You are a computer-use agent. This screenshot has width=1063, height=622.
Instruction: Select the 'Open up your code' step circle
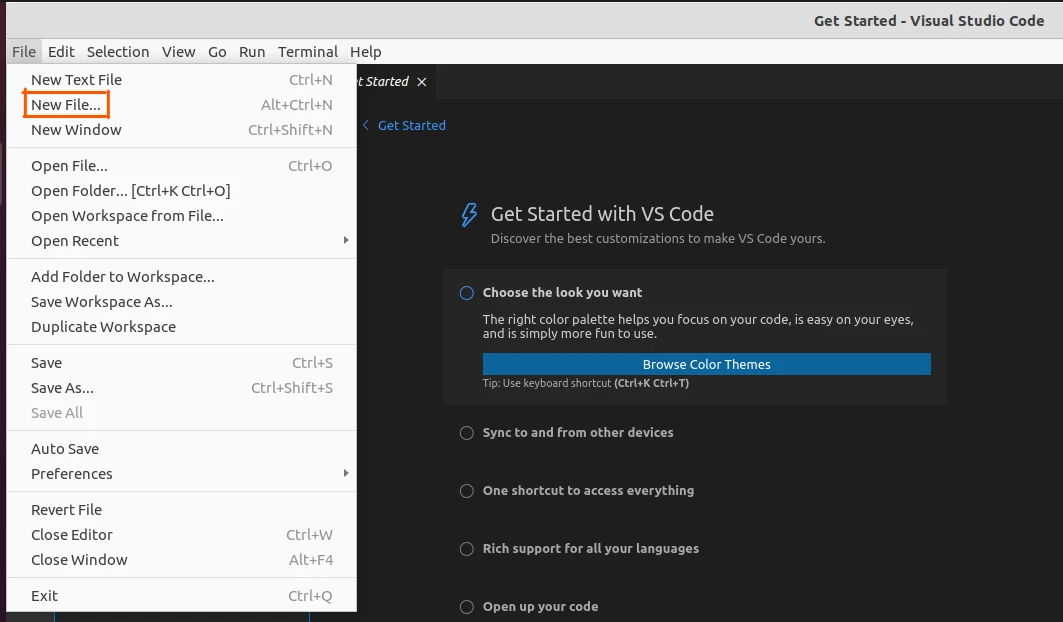(x=466, y=606)
